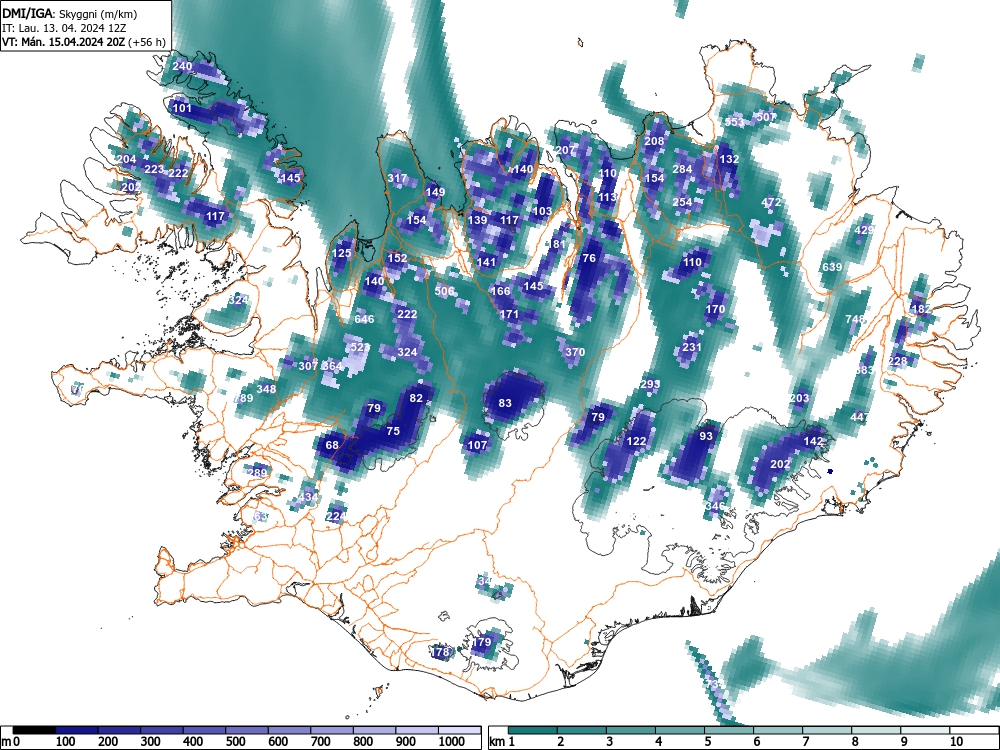Click the visibility value 231 on the map
1000x750 pixels.
coord(692,347)
